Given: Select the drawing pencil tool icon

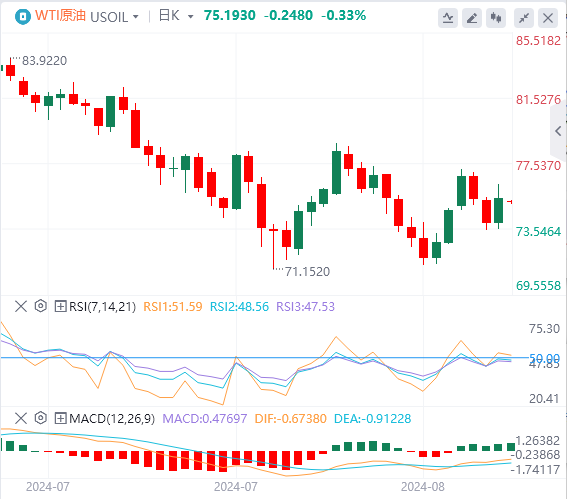Looking at the screenshot, I should (472, 18).
